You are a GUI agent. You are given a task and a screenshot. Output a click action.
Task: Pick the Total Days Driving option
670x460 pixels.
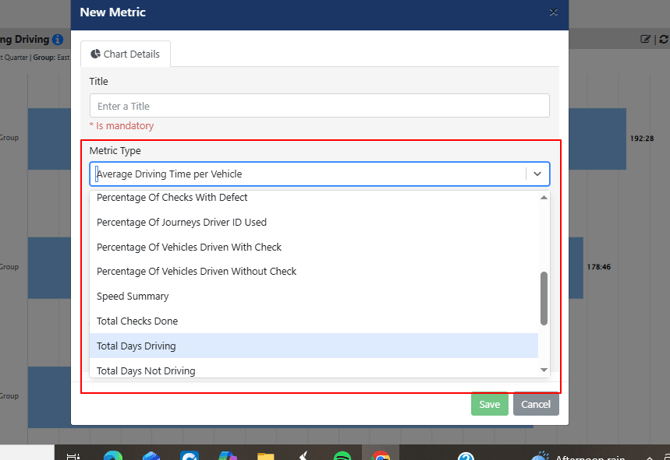tap(314, 346)
